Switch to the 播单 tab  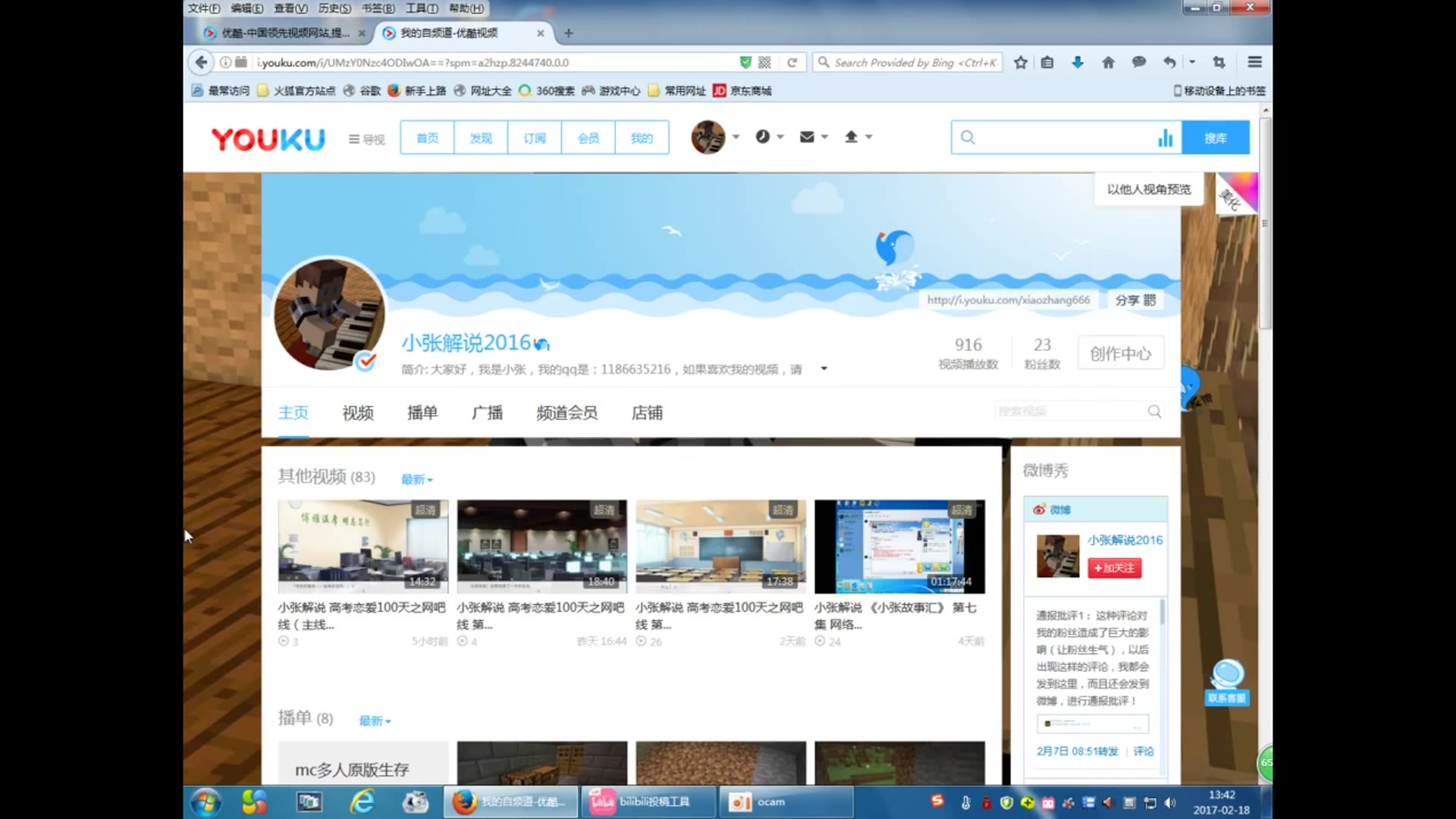pos(422,413)
